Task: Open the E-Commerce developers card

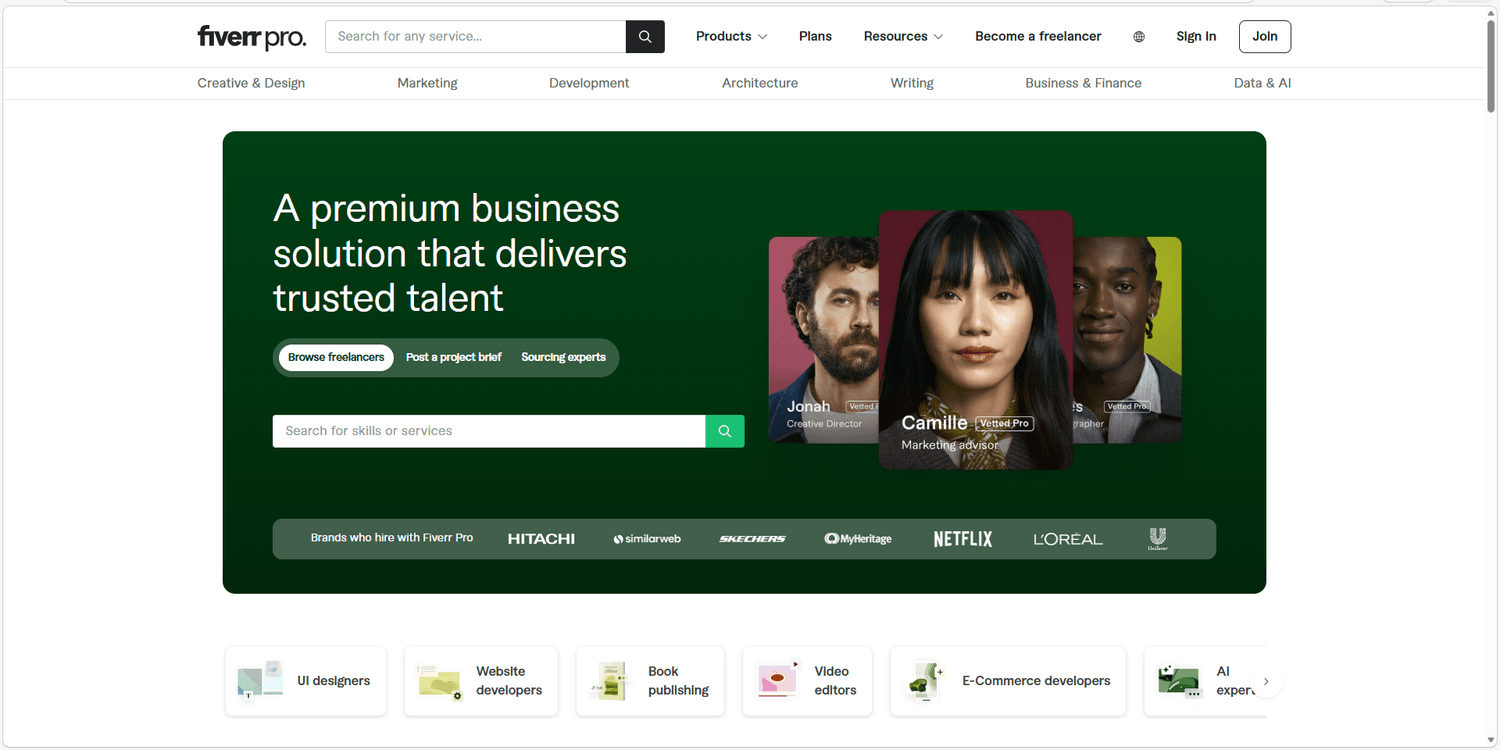Action: tap(1008, 681)
